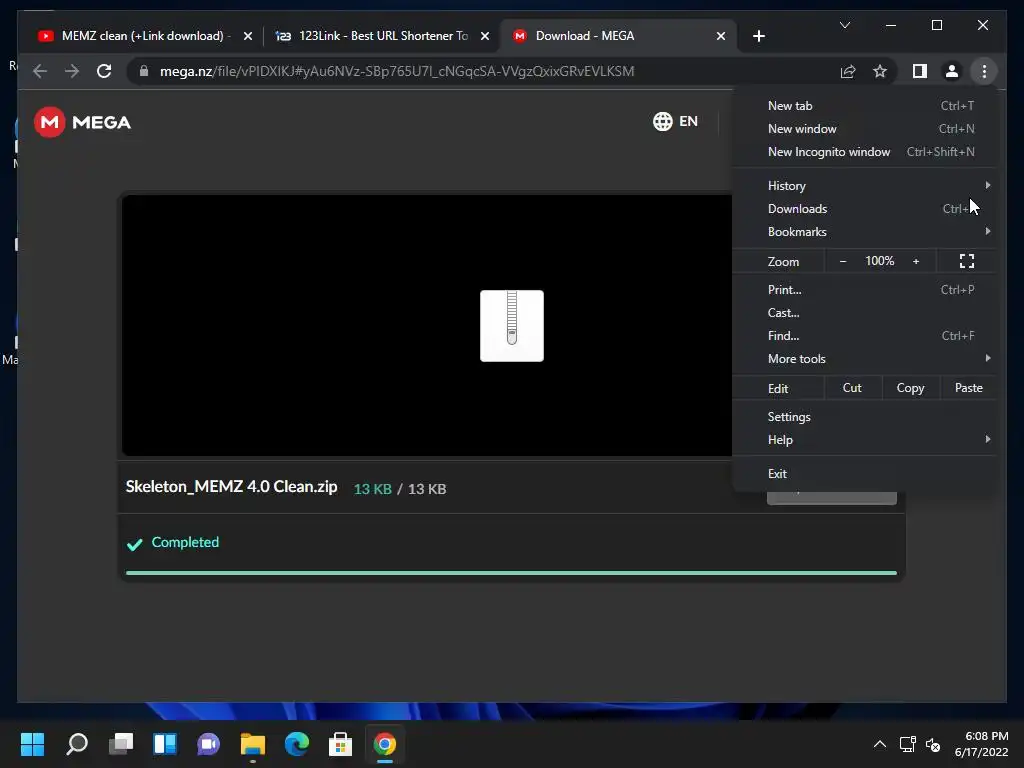Decrease zoom with minus button
Image resolution: width=1024 pixels, height=768 pixels.
(x=842, y=261)
